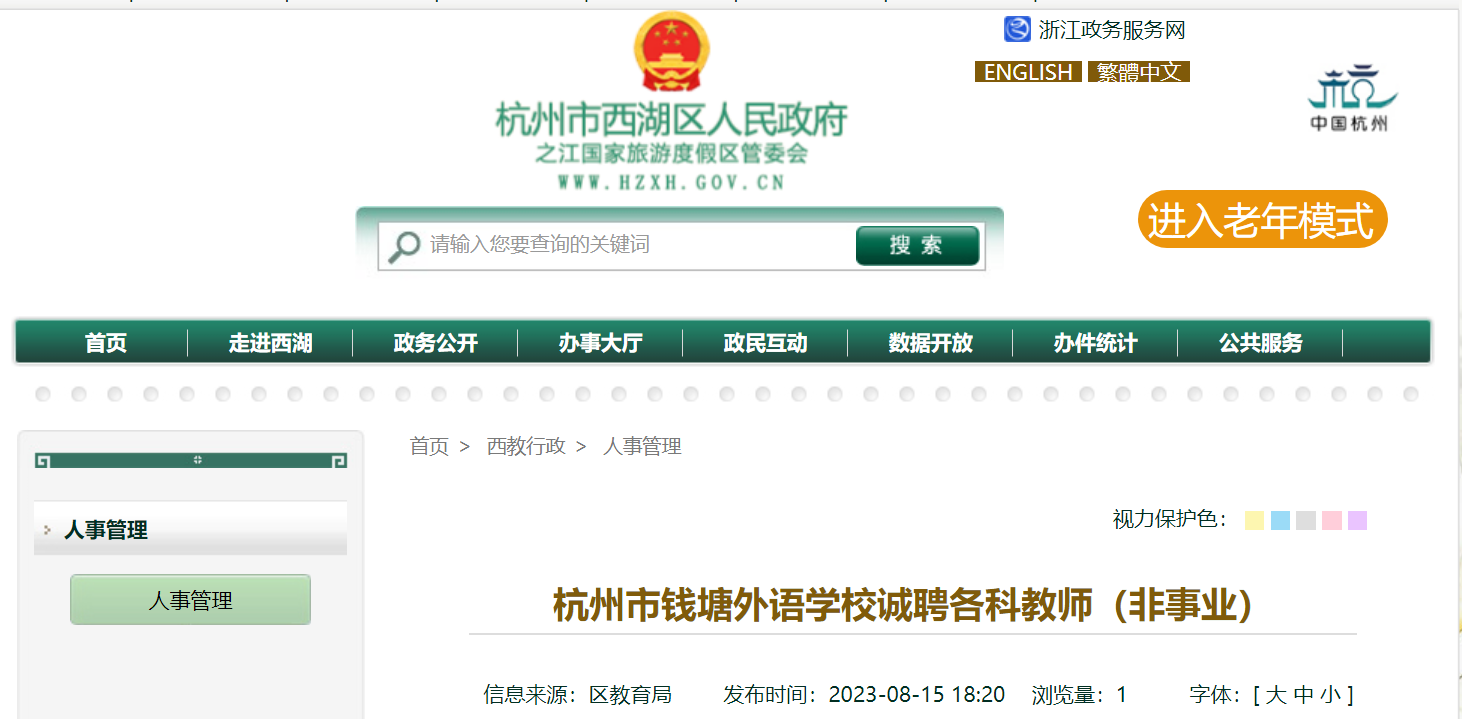1462x719 pixels.
Task: Open 政务公开 menu item
Action: [x=435, y=343]
